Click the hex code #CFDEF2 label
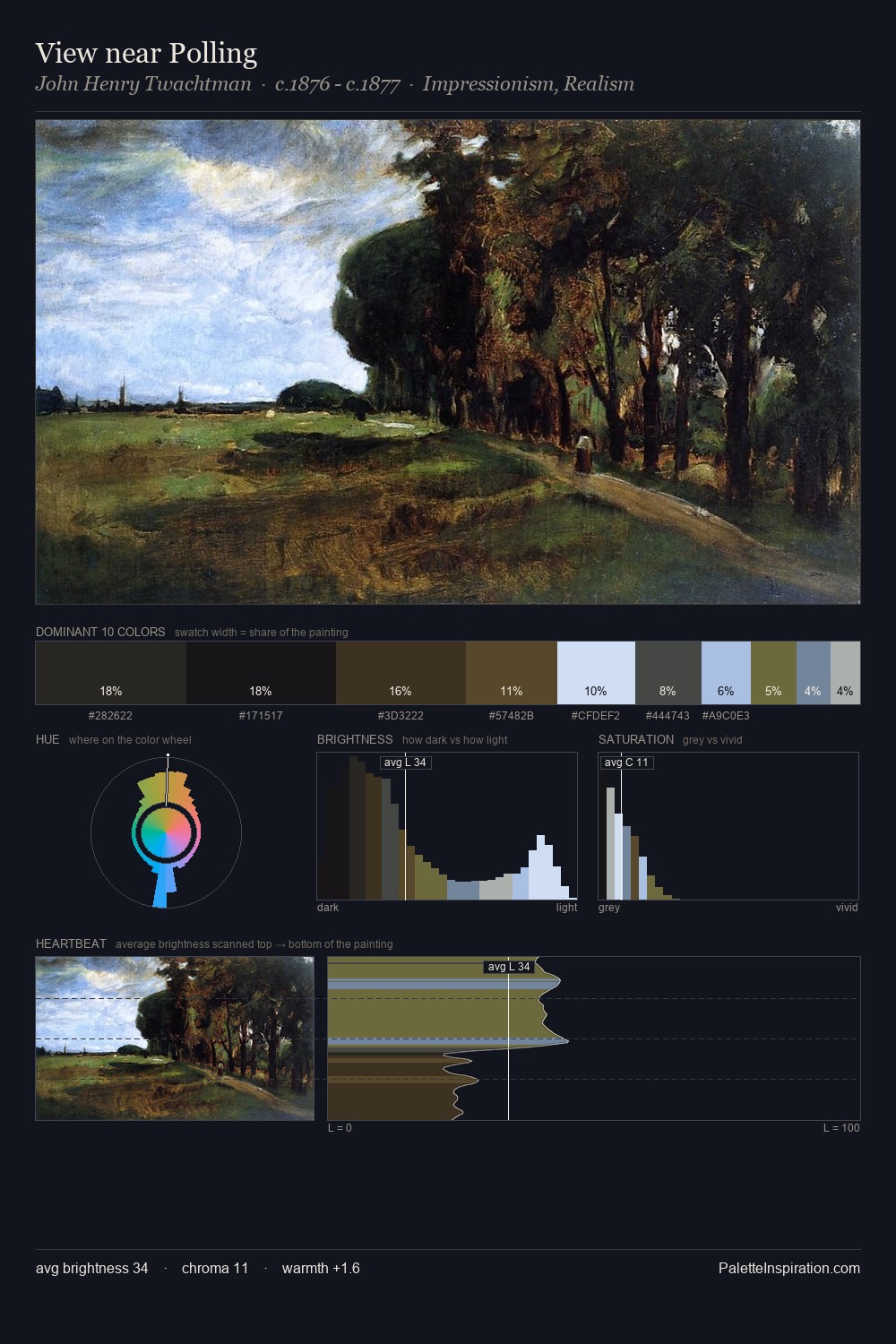 point(596,716)
